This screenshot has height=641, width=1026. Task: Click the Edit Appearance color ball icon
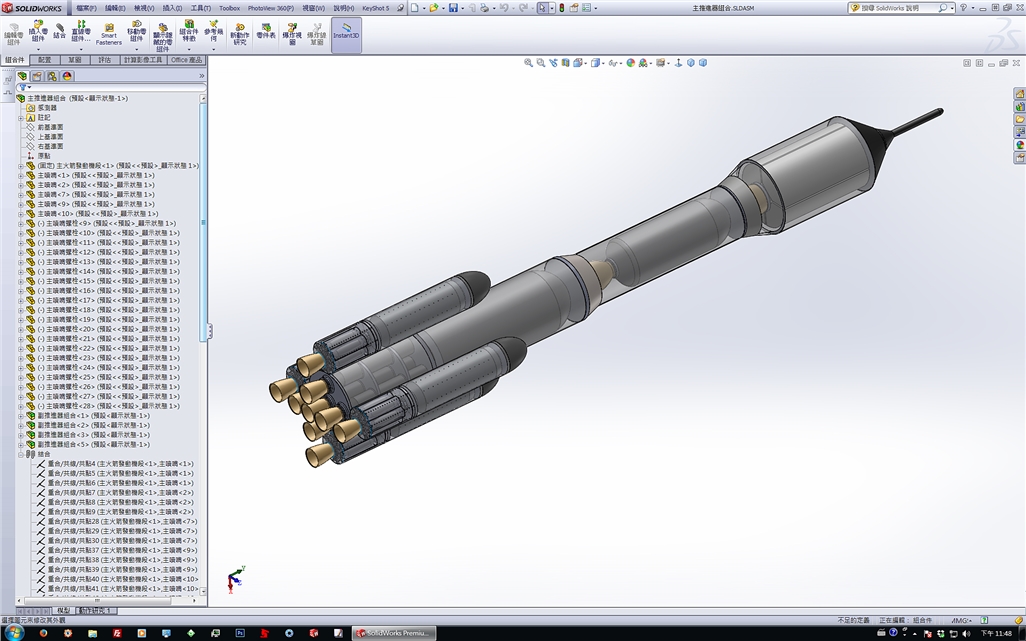[630, 63]
